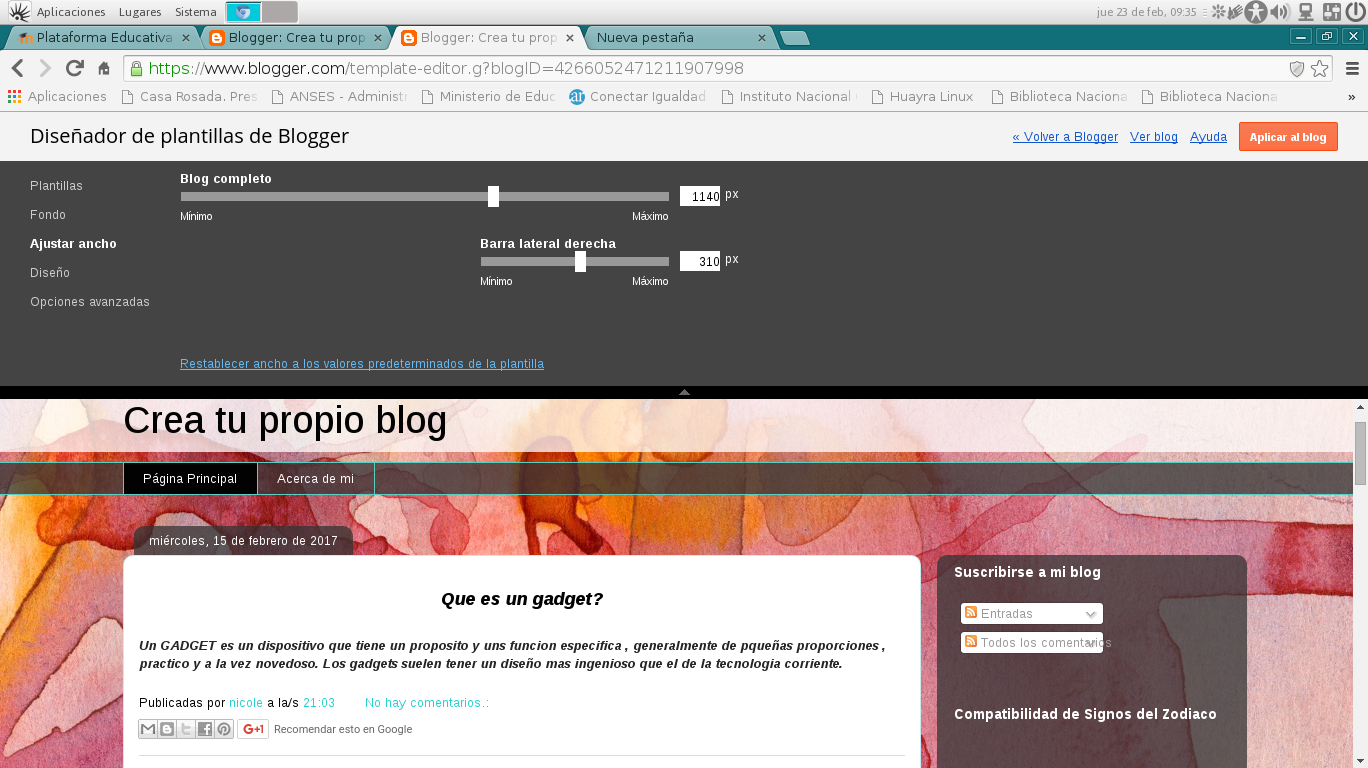Click the shield icon in address bar

1297,68
